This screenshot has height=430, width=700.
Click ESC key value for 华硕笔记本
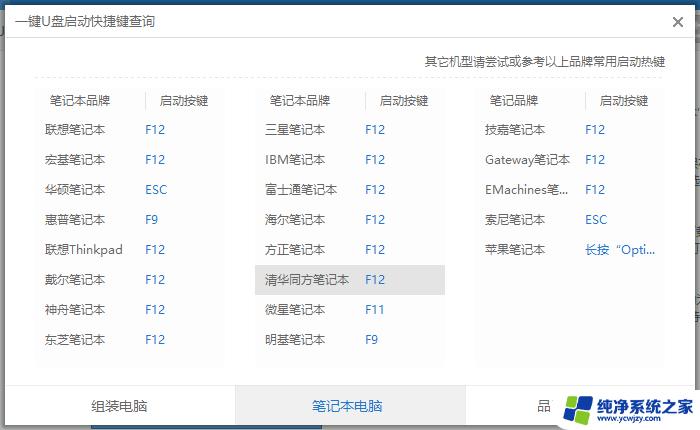point(156,190)
